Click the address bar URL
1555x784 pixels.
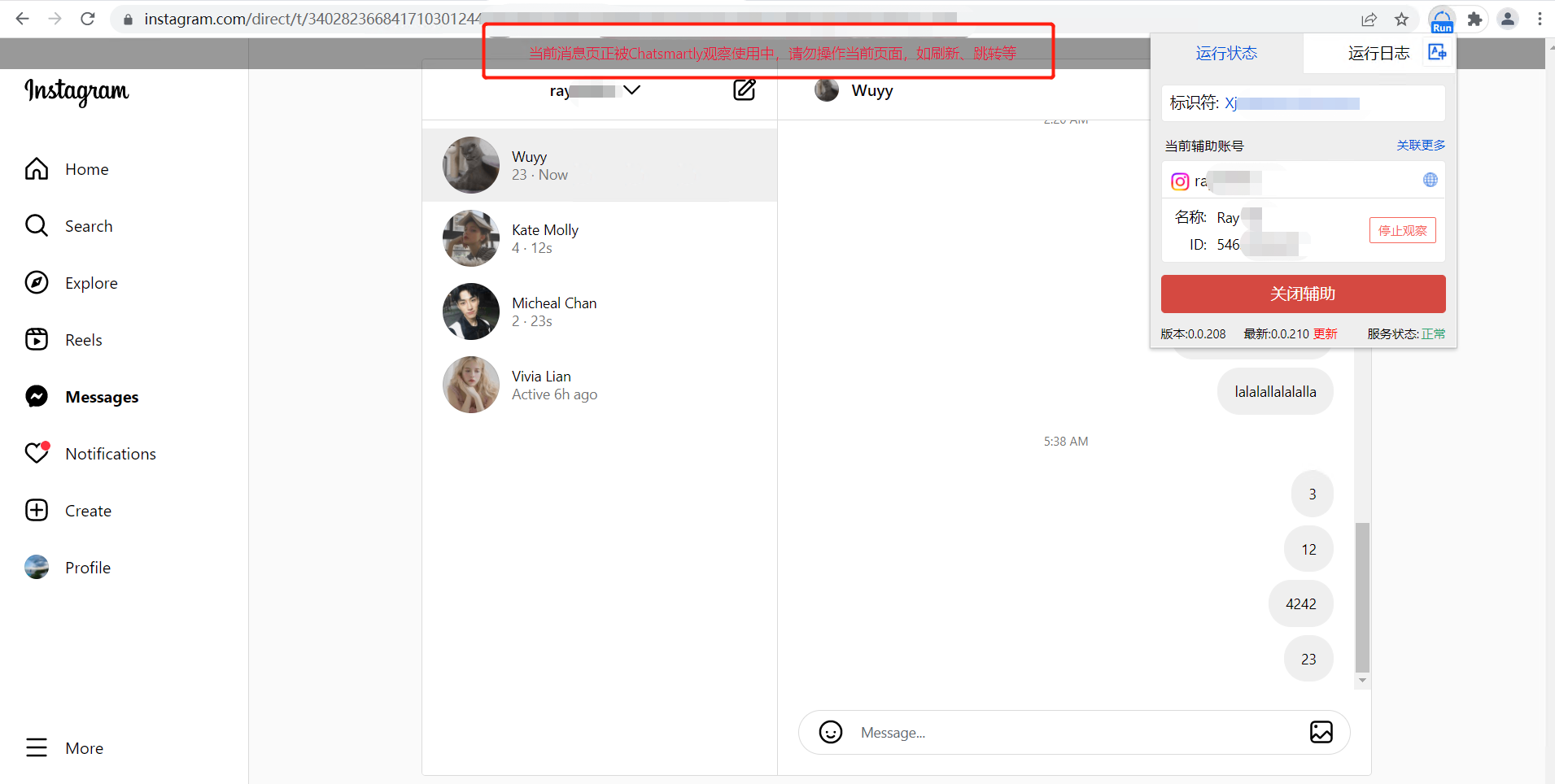click(313, 19)
